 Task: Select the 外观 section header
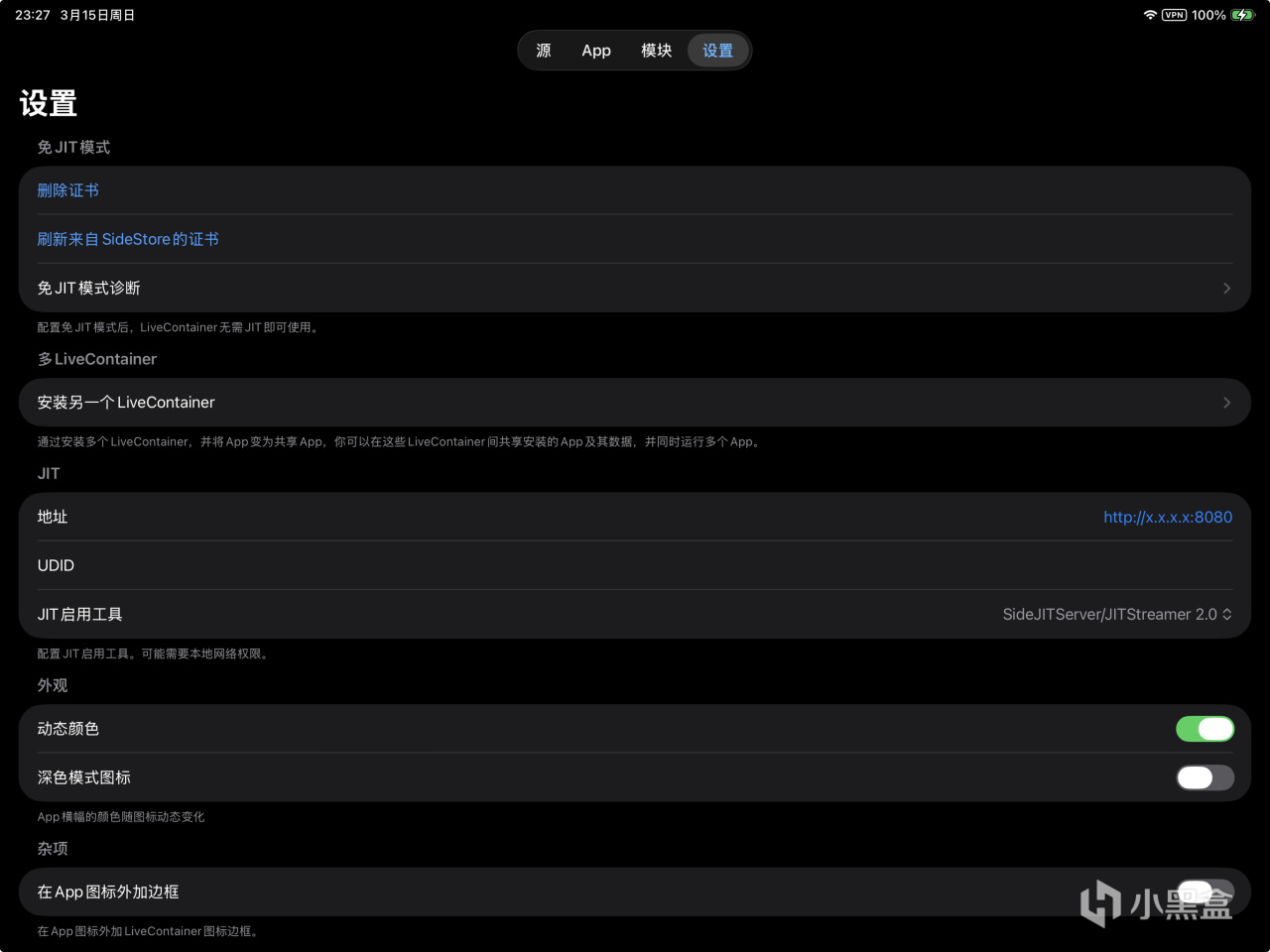[53, 685]
